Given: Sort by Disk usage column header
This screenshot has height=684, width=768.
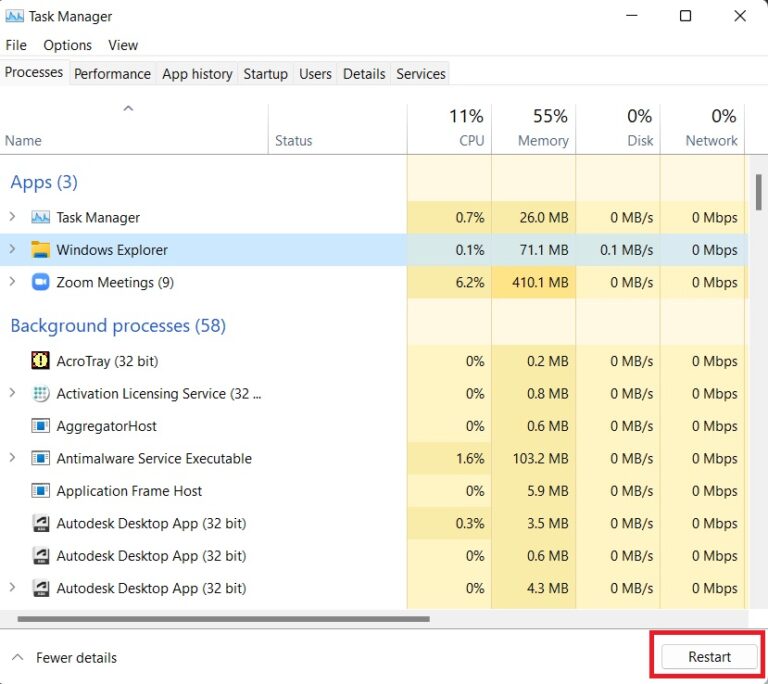Looking at the screenshot, I should pos(618,128).
